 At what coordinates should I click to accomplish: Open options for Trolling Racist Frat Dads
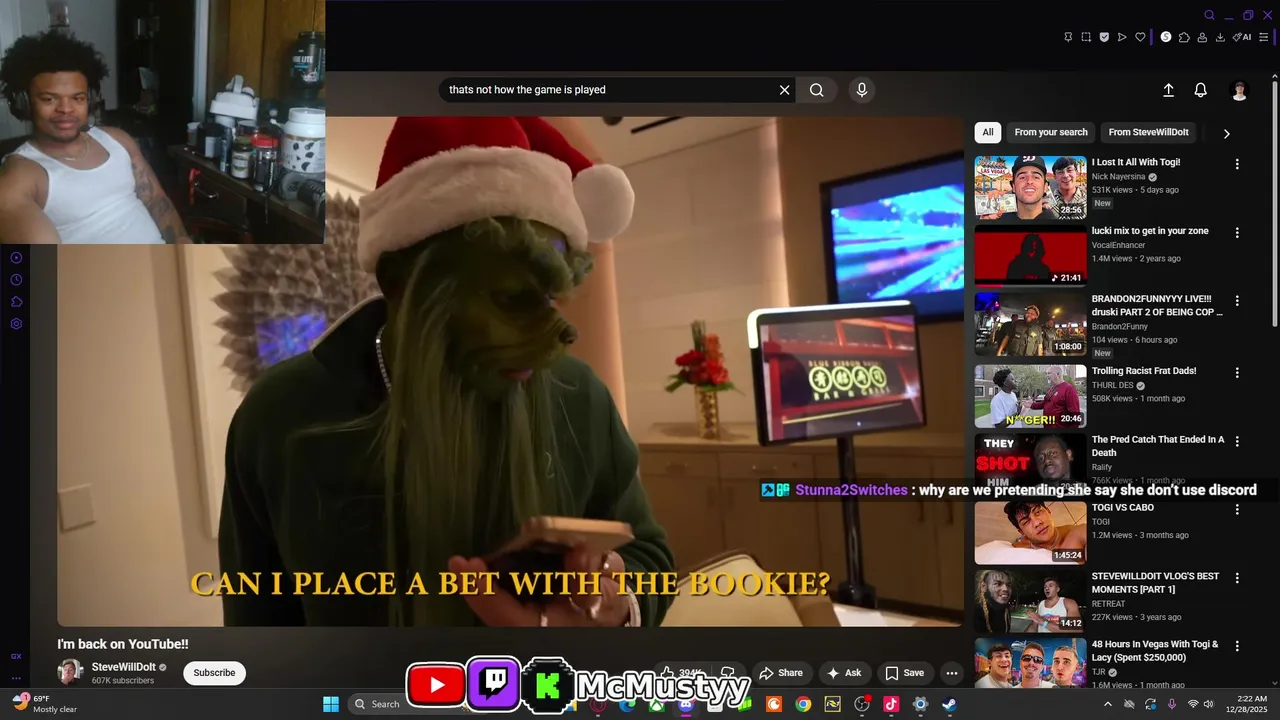[x=1237, y=373]
